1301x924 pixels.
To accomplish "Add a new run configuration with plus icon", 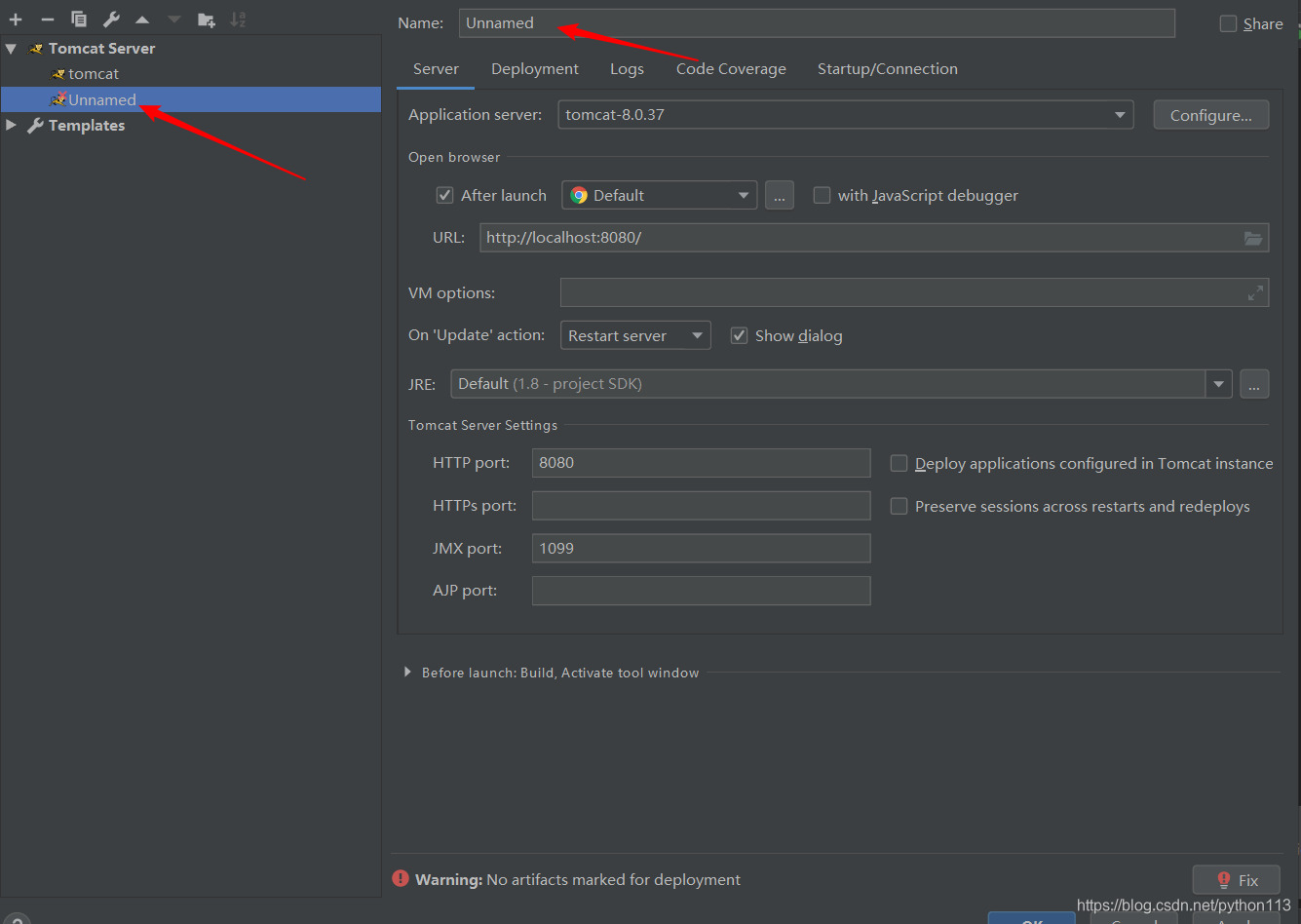I will (16, 19).
